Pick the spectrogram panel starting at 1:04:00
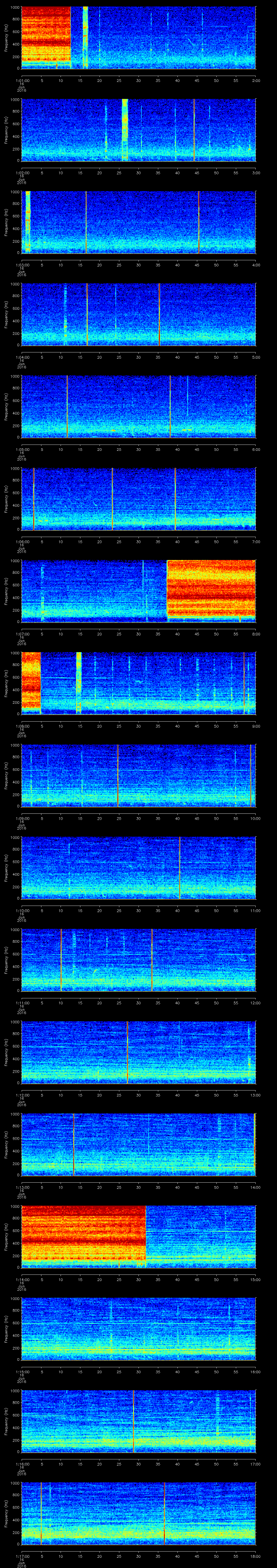277x1568 pixels. point(138,314)
